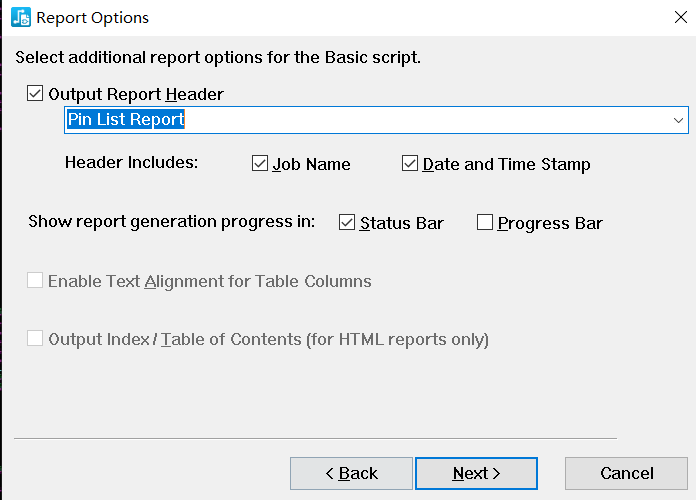This screenshot has height=500, width=696.
Task: Click the Report Options title text
Action: click(x=92, y=18)
